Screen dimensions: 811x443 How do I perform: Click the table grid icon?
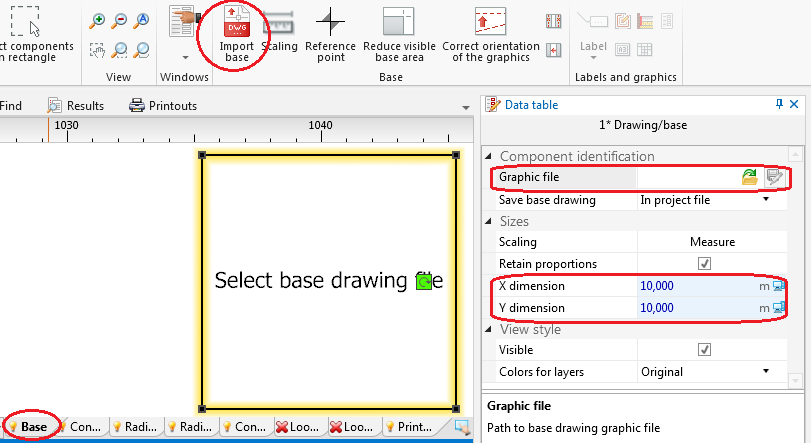644,50
